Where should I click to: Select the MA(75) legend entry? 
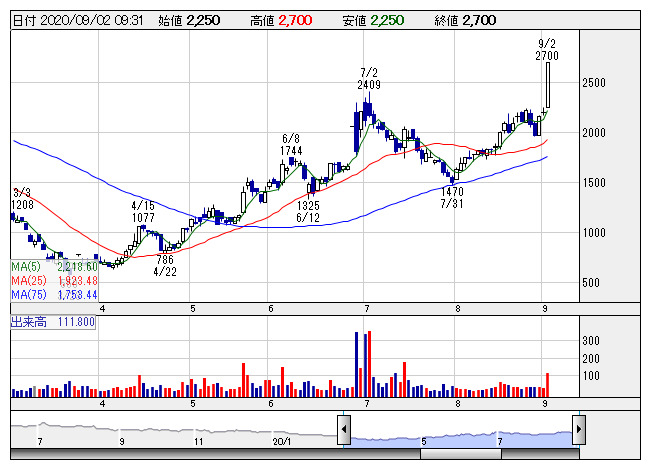coord(56,295)
